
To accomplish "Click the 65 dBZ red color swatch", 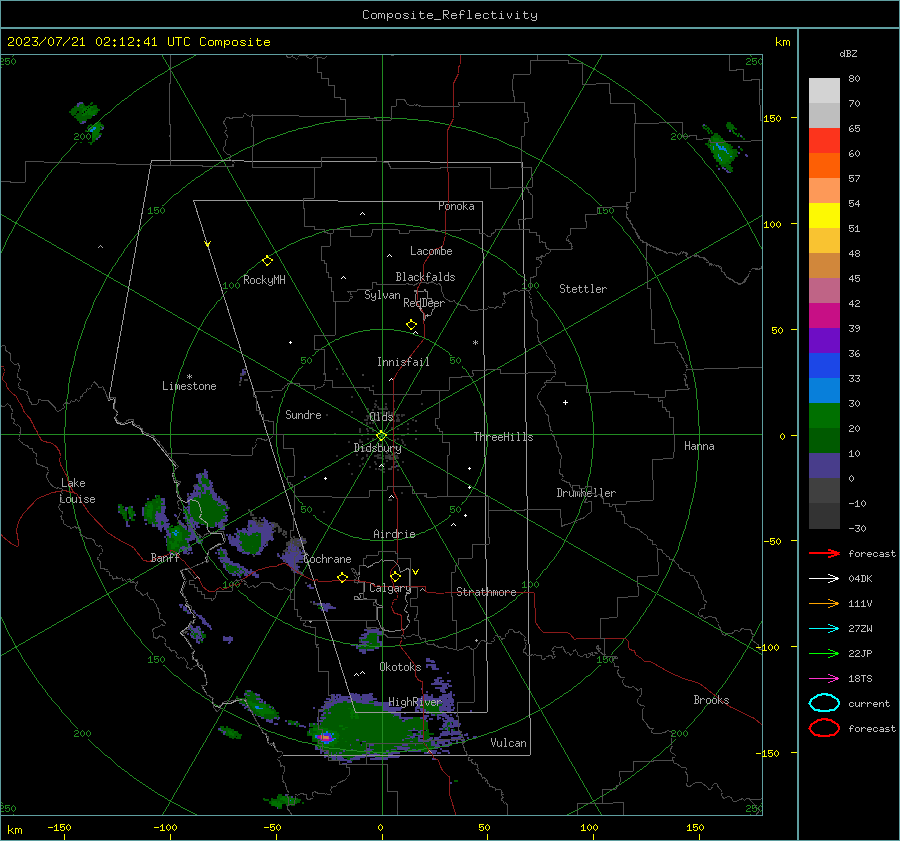I will coord(824,140).
